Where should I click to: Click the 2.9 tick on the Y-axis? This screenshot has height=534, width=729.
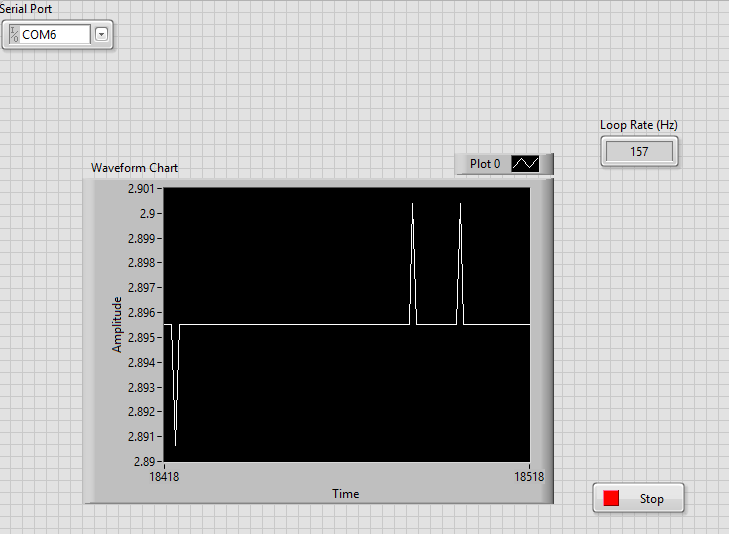pos(148,214)
